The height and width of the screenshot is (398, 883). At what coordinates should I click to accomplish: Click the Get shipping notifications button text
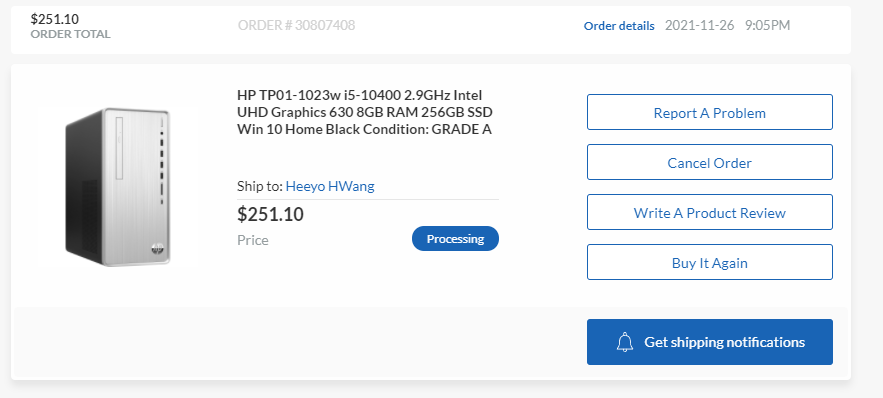click(724, 342)
